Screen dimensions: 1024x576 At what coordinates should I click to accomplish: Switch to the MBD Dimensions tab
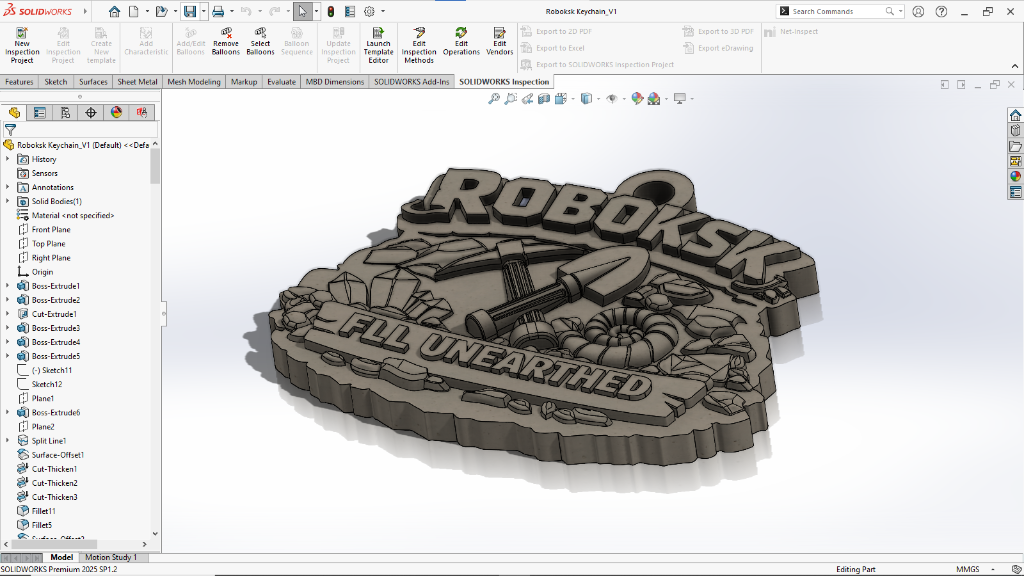coord(334,82)
